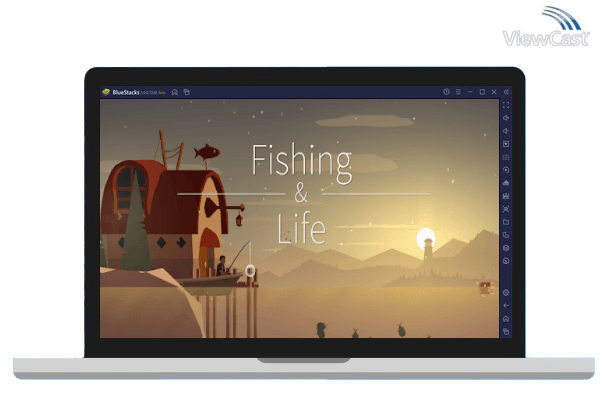Minimize the BlueStacks window
This screenshot has width=602, height=414.
click(470, 92)
